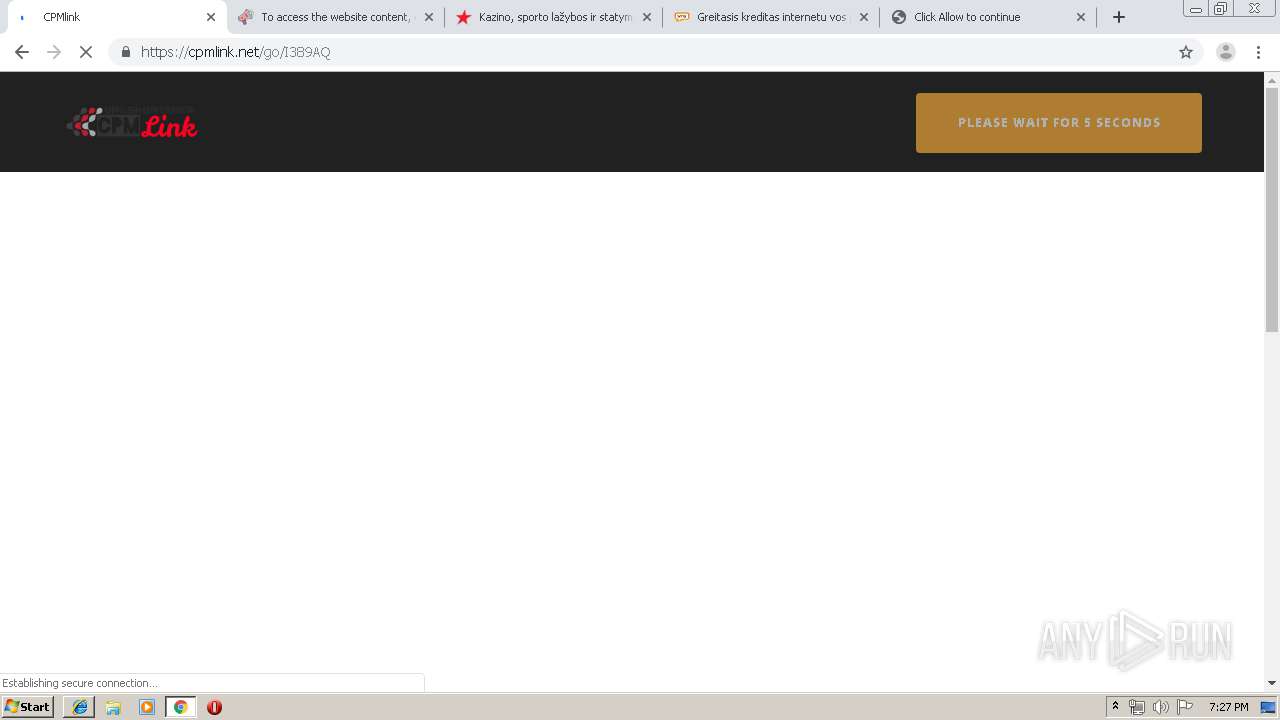The image size is (1280, 720).
Task: Select the Chrome taskbar button
Action: tap(180, 707)
